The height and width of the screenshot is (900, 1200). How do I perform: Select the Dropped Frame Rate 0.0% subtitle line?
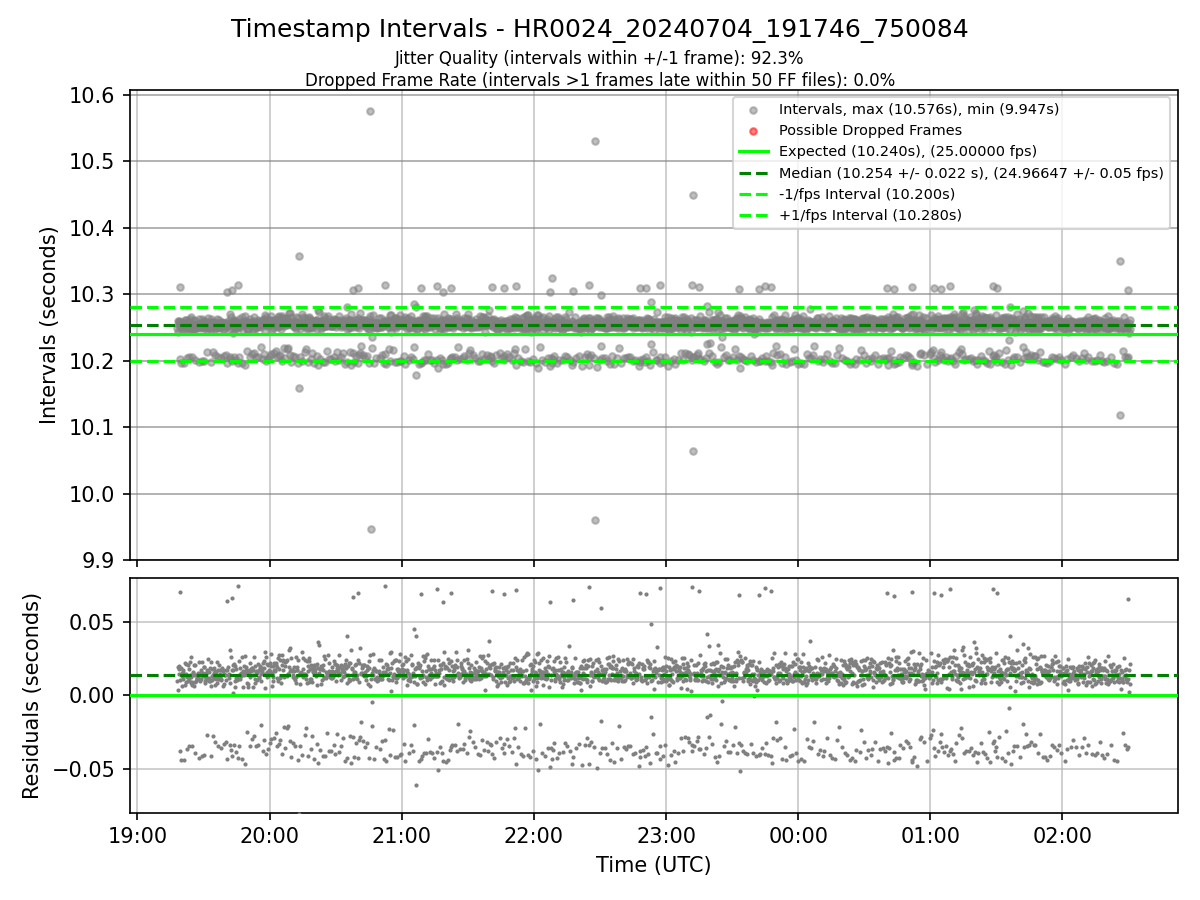(x=599, y=80)
